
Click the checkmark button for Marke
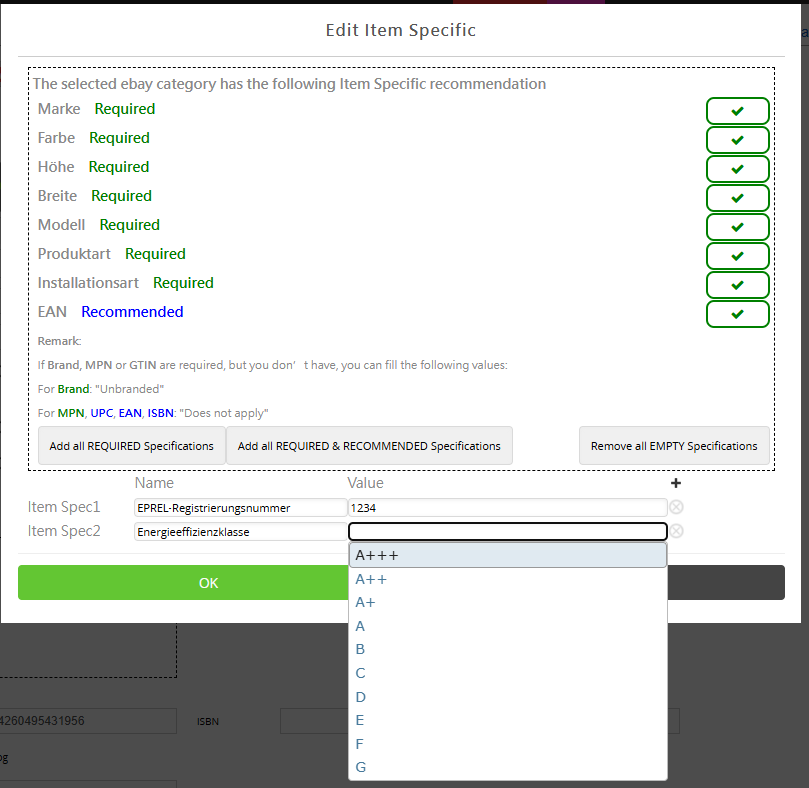(x=737, y=111)
